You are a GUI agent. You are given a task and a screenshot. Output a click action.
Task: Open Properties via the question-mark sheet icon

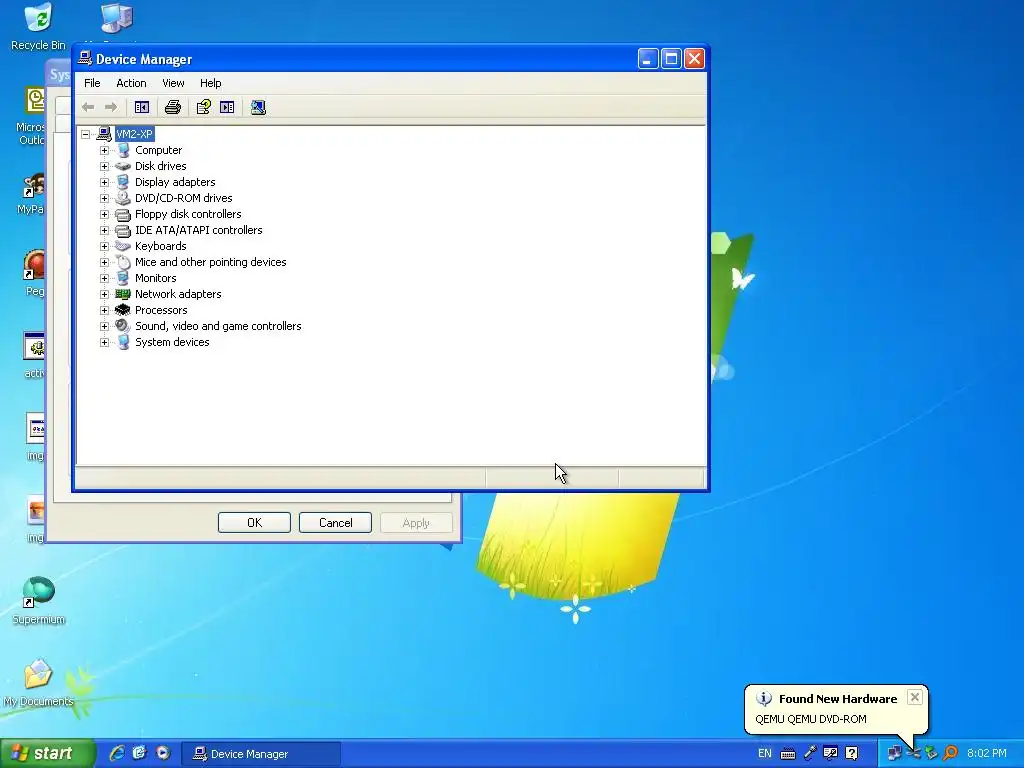click(204, 107)
